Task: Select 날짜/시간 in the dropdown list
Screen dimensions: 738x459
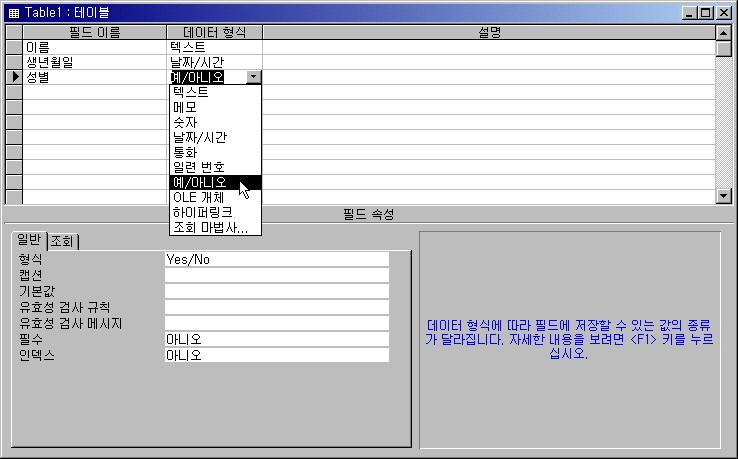Action: pos(215,136)
